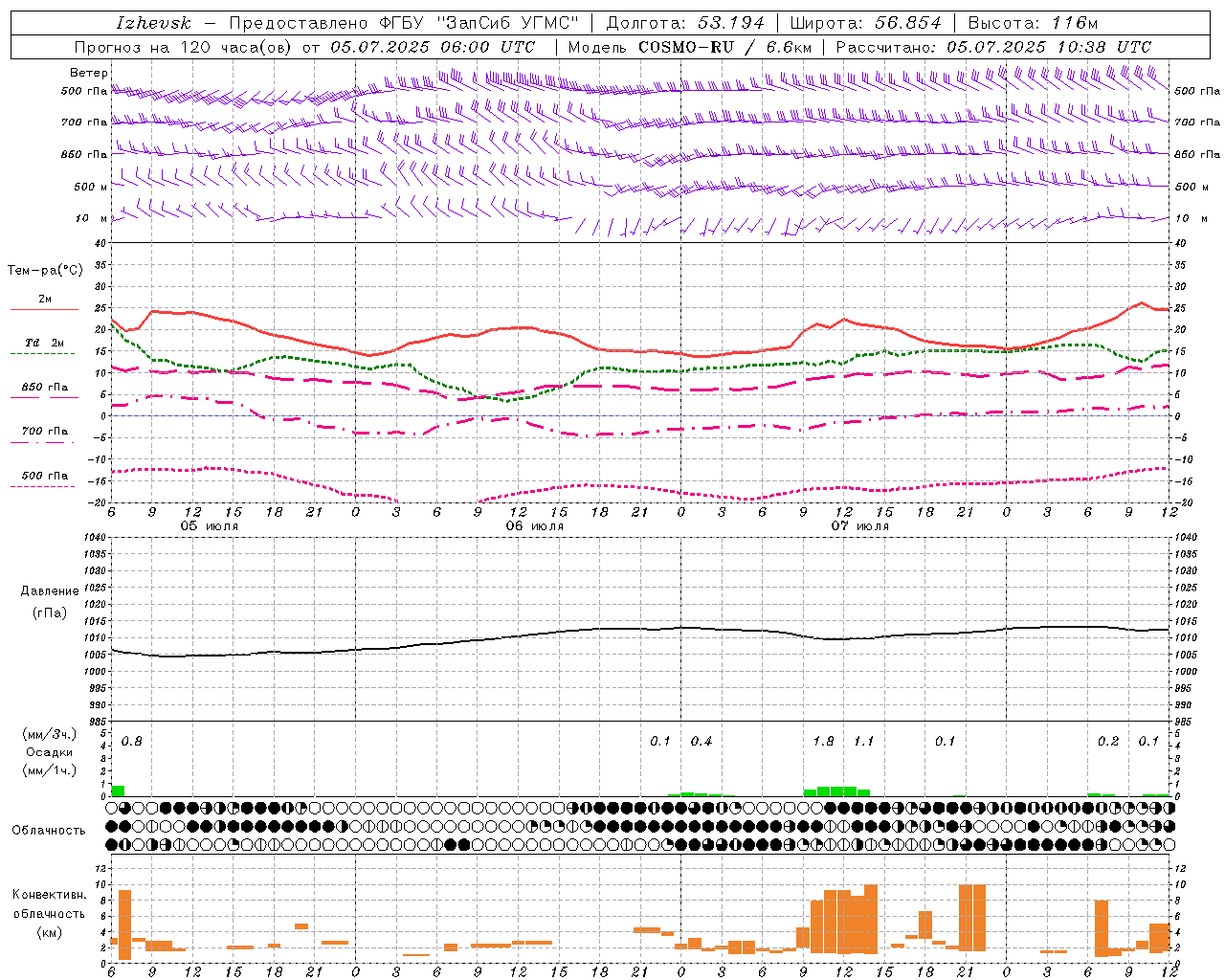Click the latitude value "Широта: 56.854"

pos(865,23)
